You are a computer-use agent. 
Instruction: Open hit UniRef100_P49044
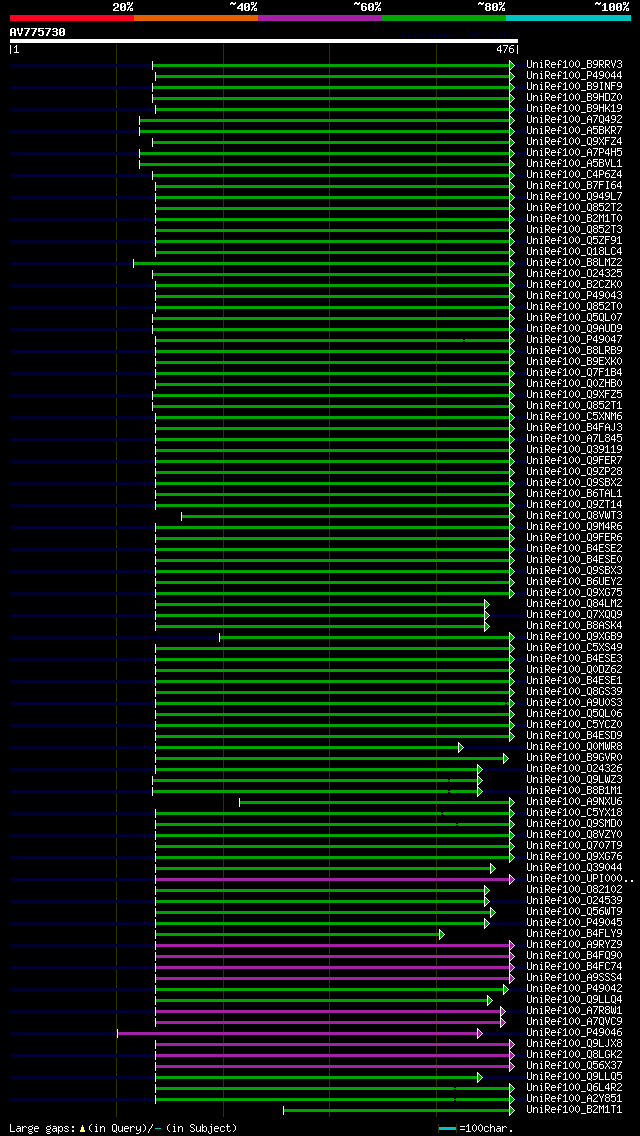tap(574, 75)
